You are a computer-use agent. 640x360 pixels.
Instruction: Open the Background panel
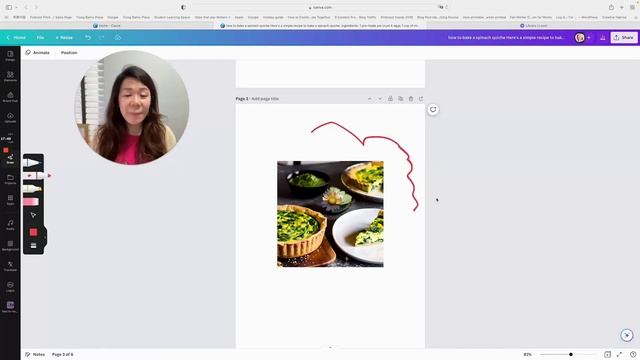point(10,246)
